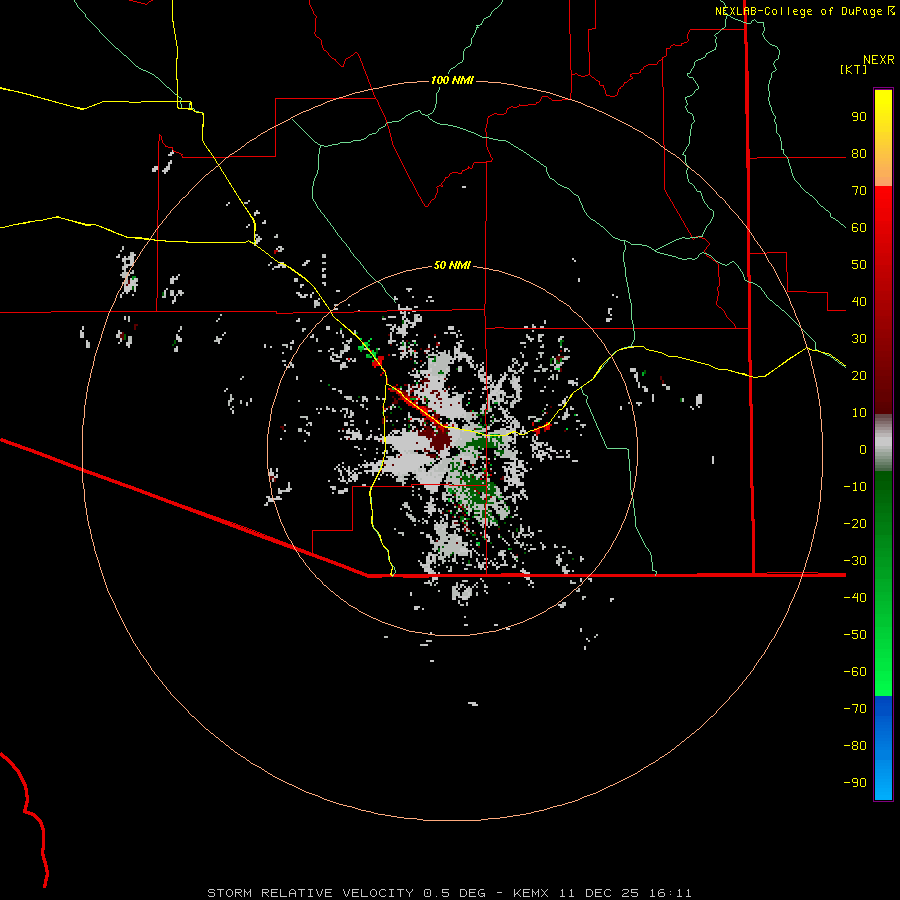Click the 30 knot scale value
Viewport: 900px width, 900px height.
click(x=859, y=339)
